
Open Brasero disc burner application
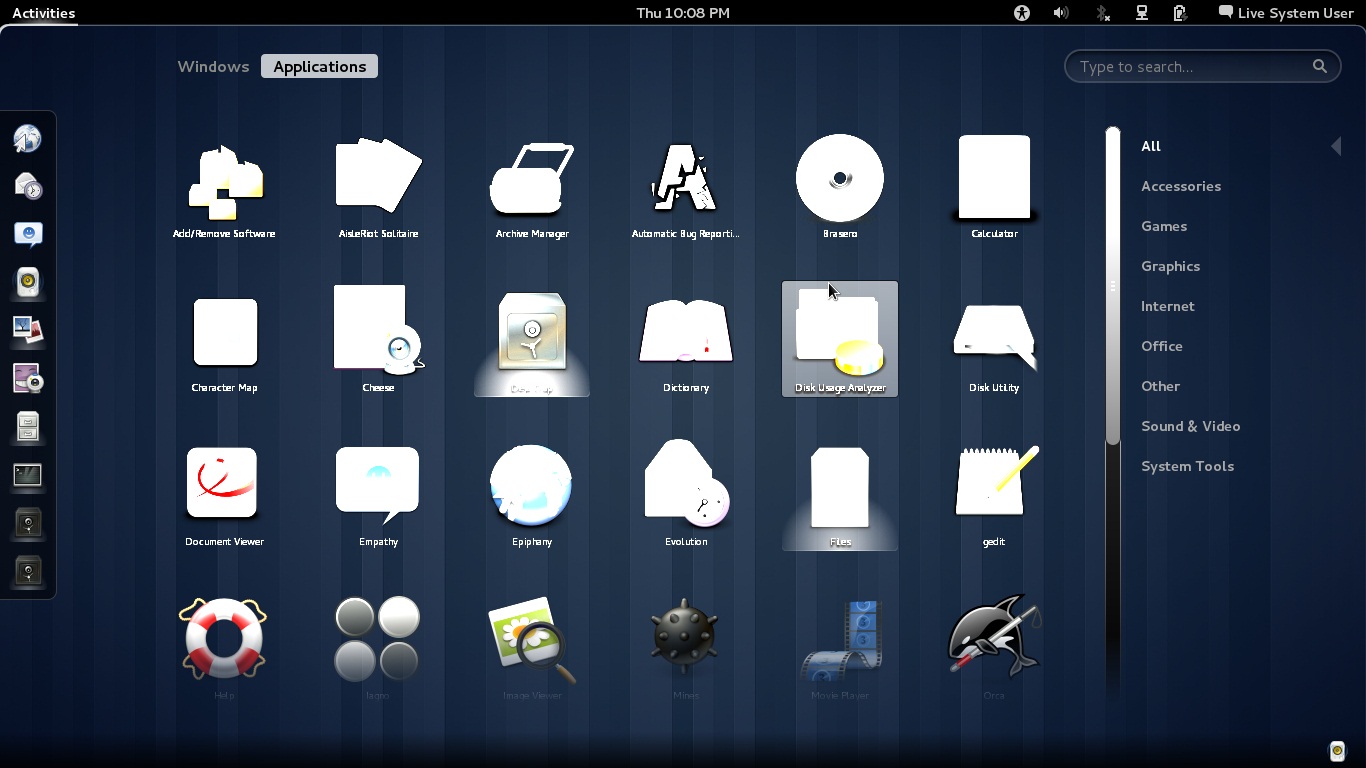click(839, 180)
